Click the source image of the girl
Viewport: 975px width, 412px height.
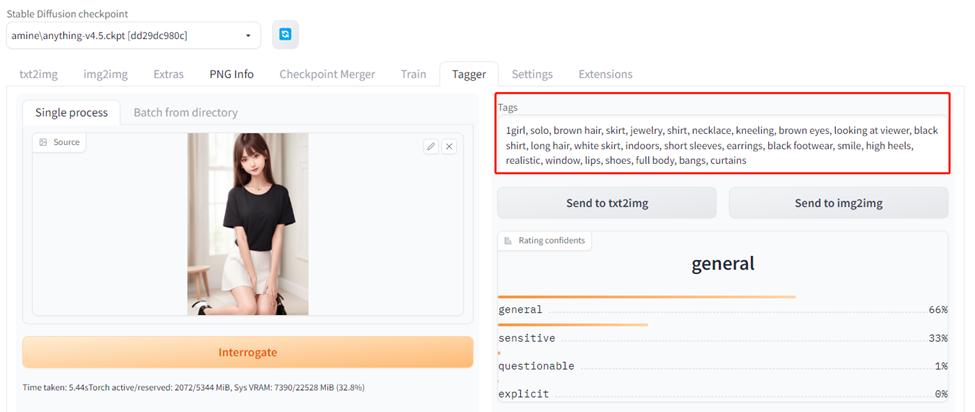click(248, 224)
